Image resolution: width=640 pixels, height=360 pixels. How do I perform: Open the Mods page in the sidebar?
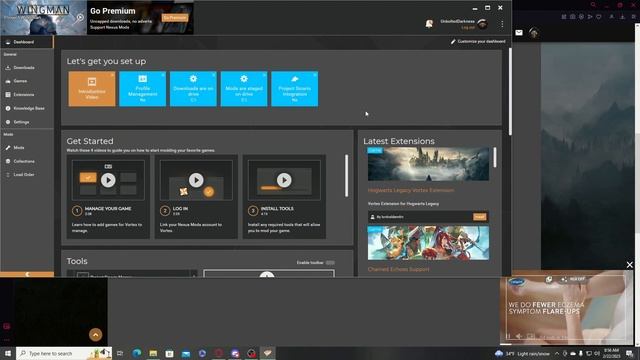[27, 148]
